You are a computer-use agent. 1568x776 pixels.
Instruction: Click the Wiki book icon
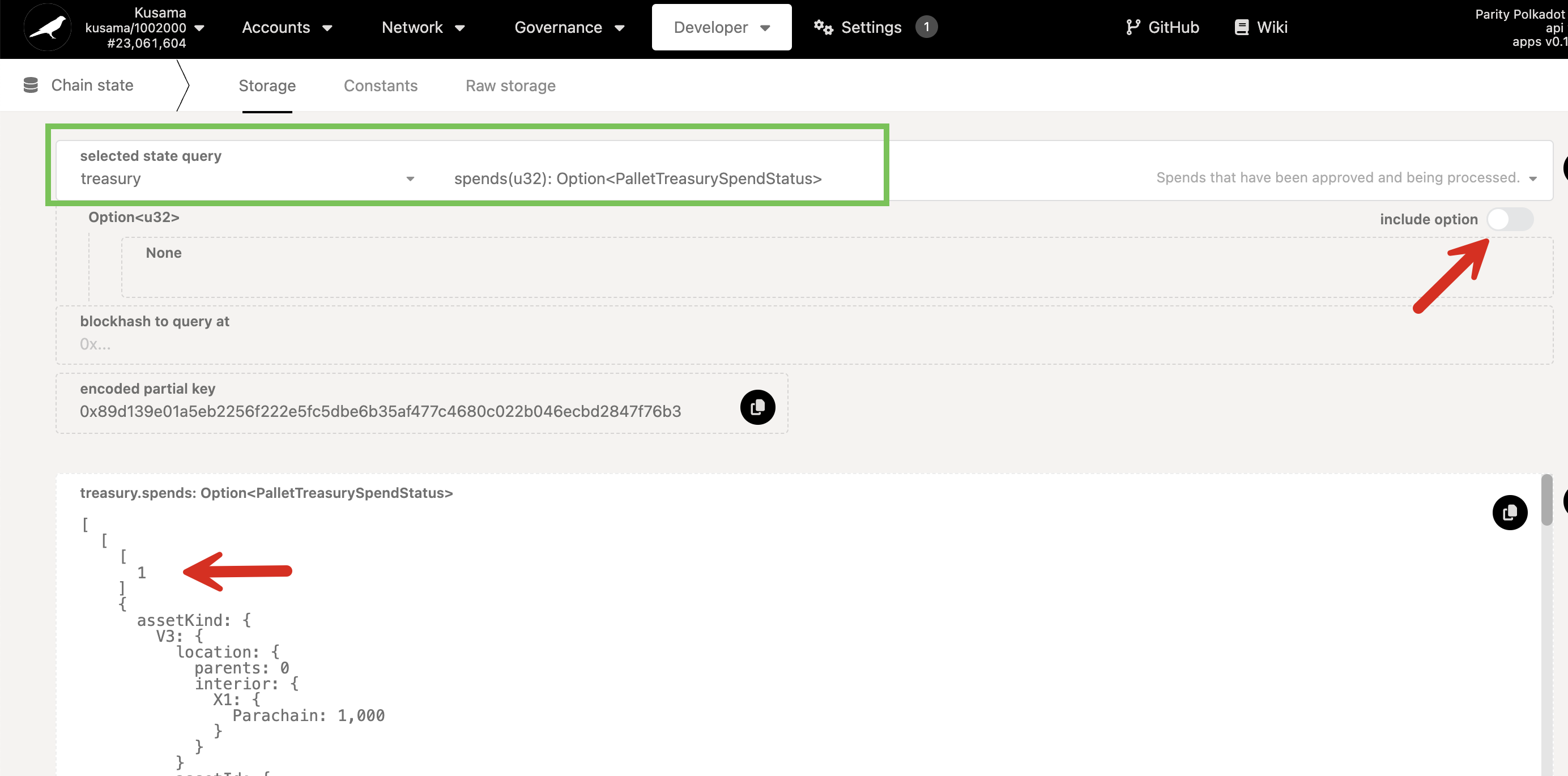click(x=1241, y=27)
